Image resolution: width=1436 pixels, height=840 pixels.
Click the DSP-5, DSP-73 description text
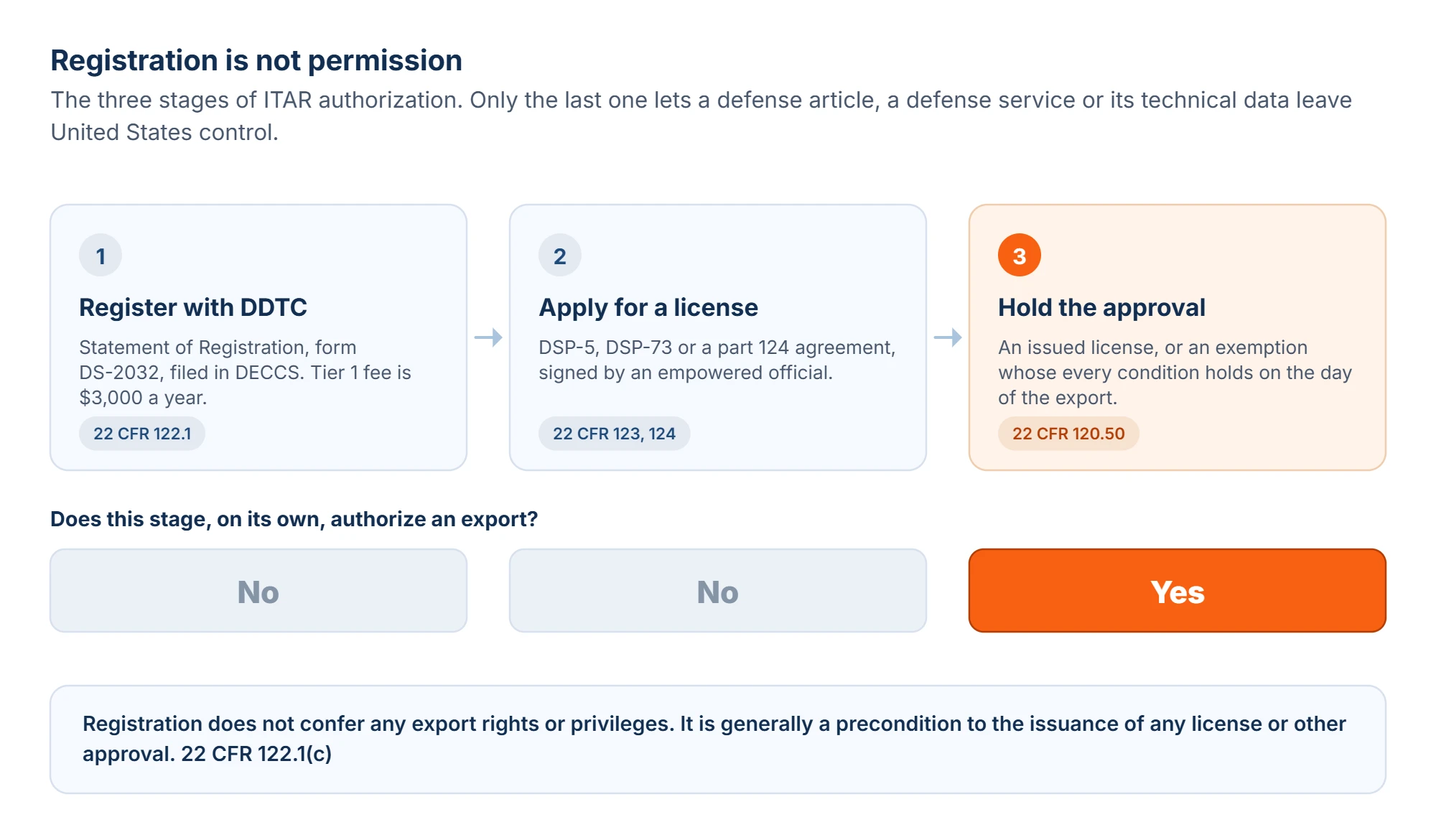(x=717, y=360)
